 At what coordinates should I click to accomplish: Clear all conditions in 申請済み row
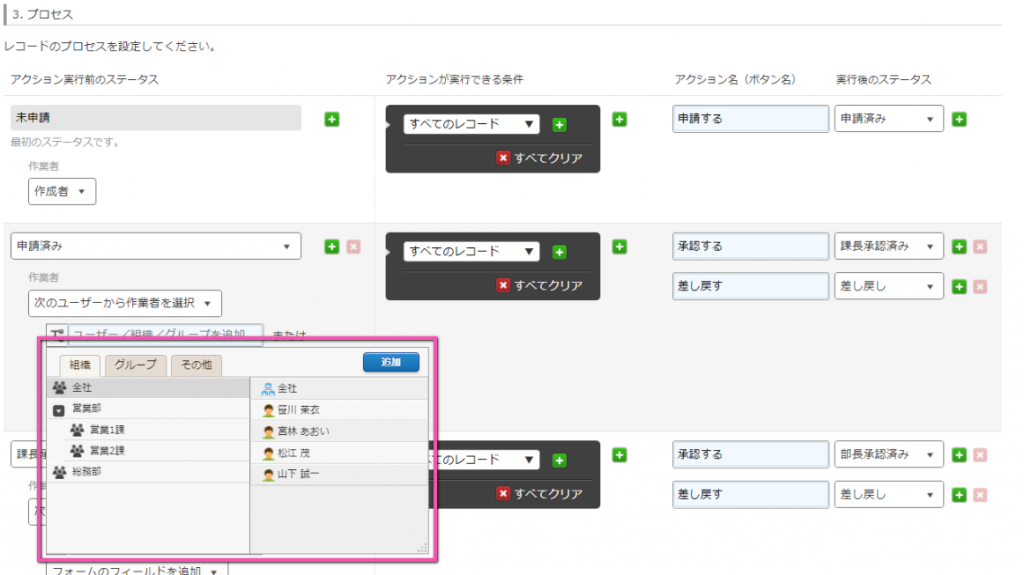tap(539, 286)
